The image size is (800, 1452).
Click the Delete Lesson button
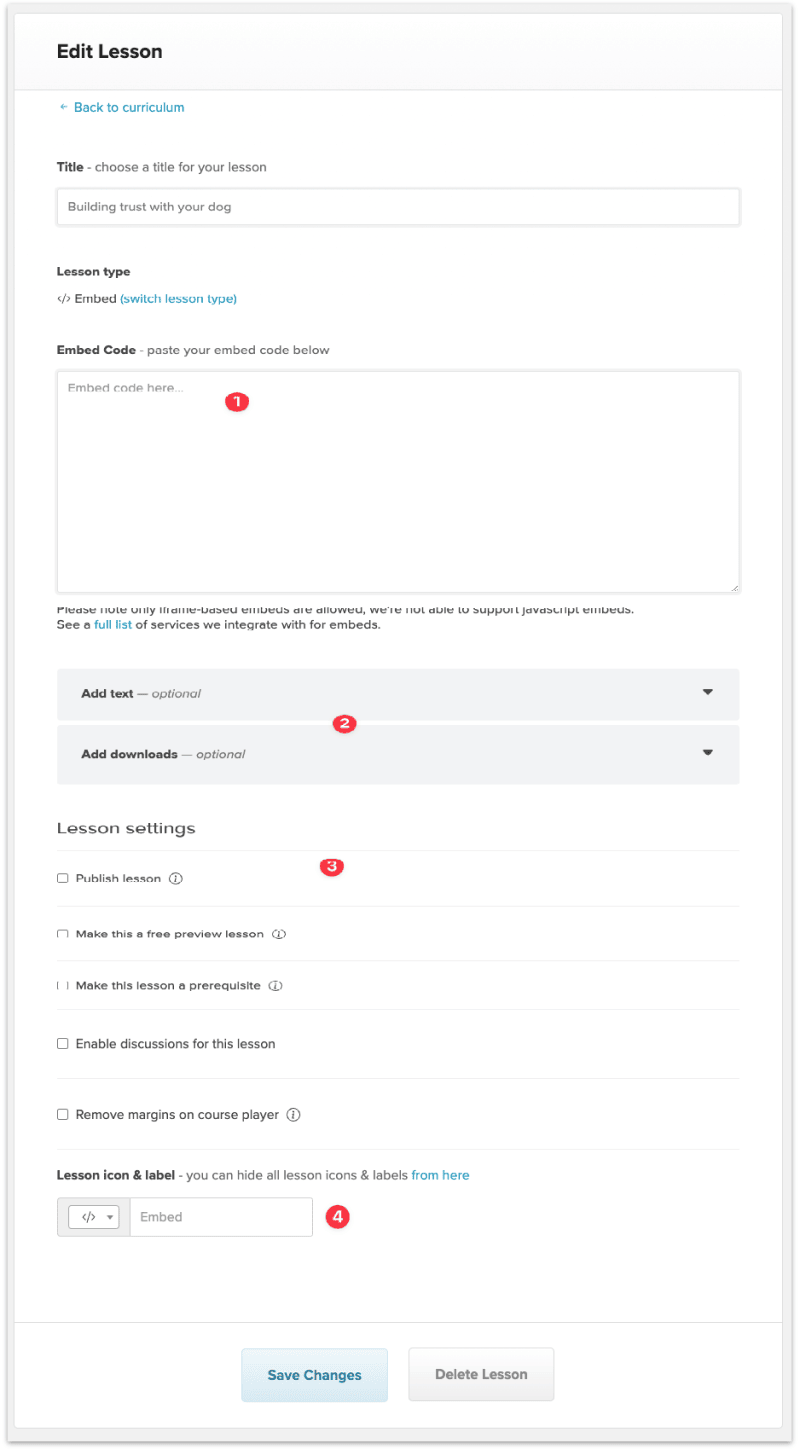[481, 1374]
